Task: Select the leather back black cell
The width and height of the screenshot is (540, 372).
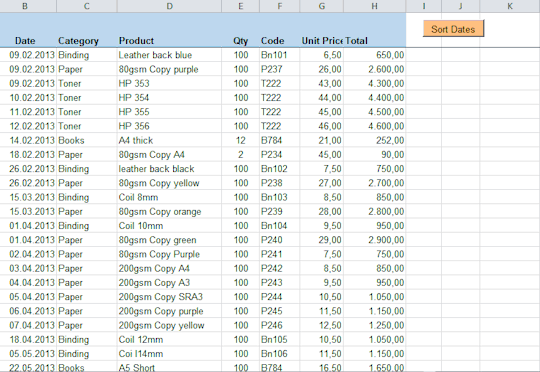Action: (169, 169)
